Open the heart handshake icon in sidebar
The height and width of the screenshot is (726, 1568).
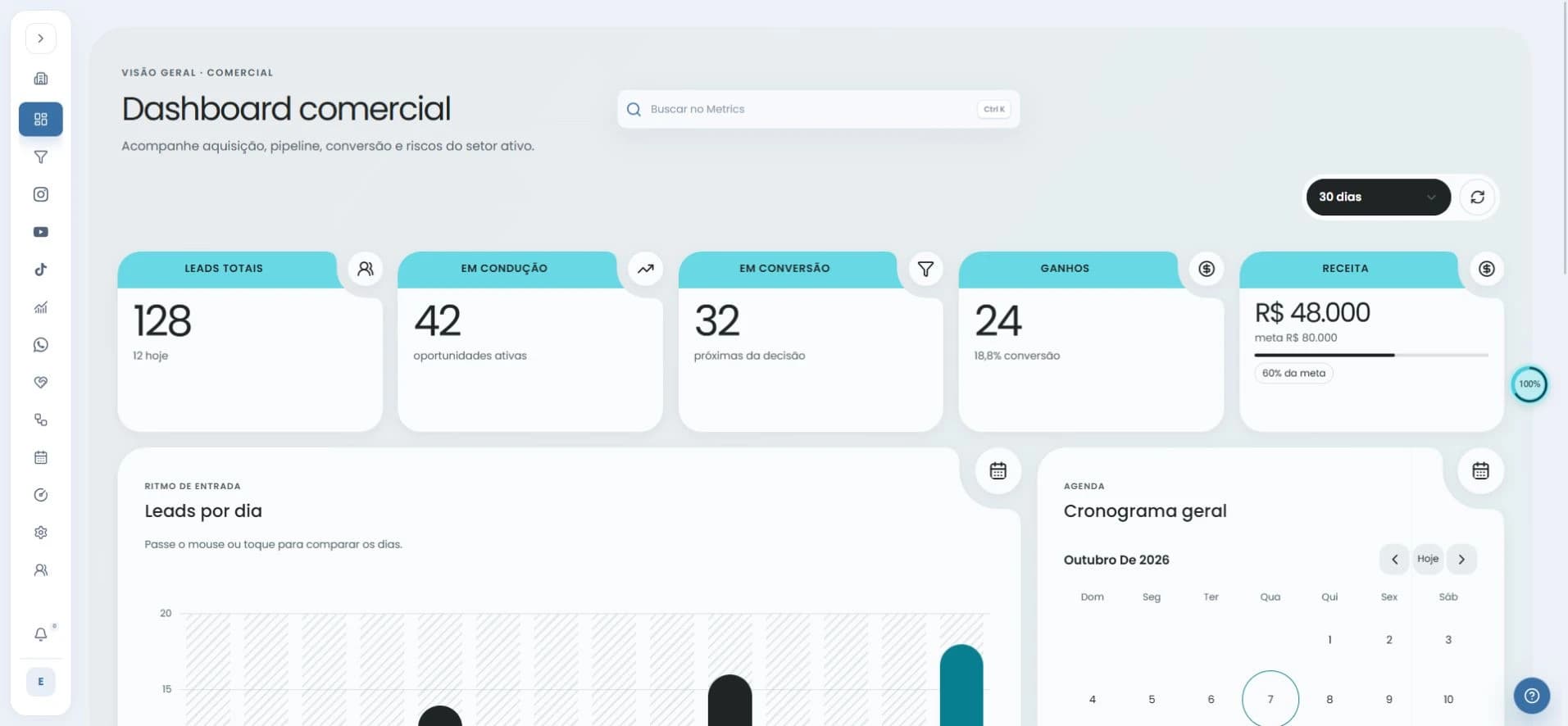(x=41, y=382)
